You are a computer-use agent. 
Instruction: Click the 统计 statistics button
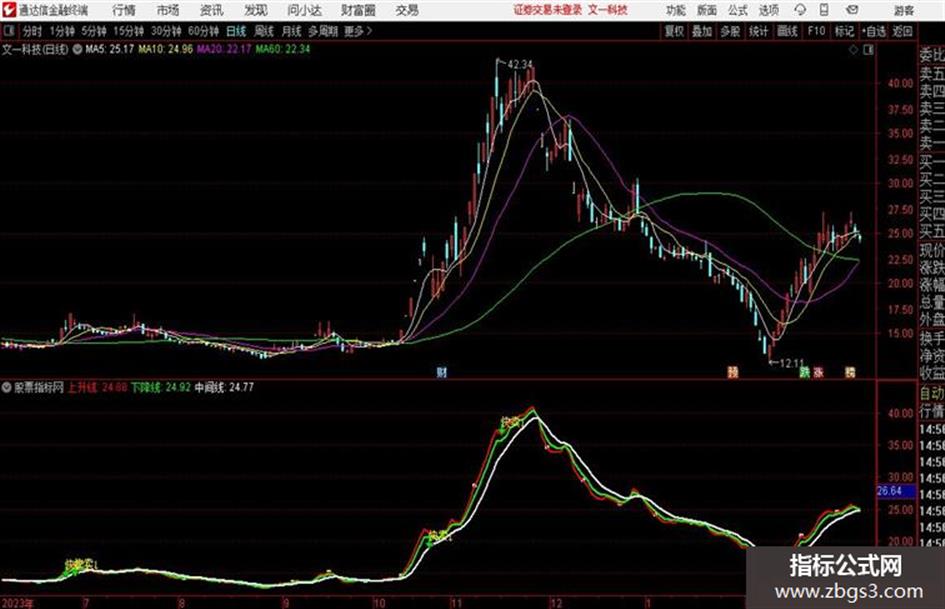point(758,31)
